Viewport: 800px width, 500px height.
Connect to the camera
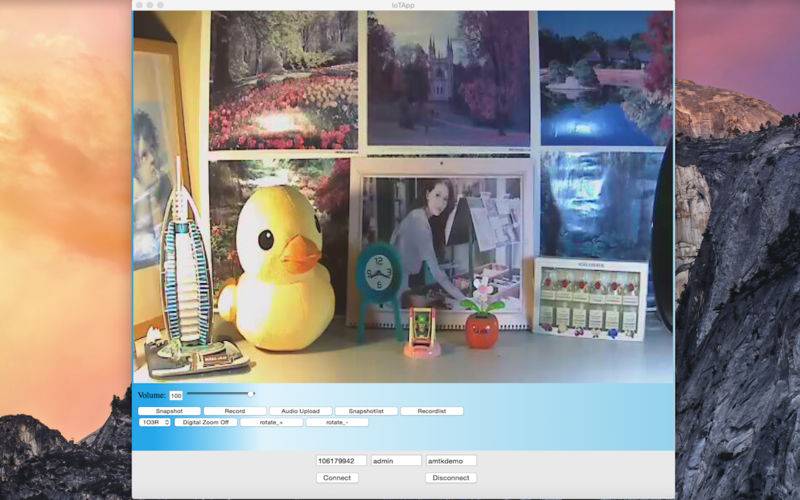[337, 478]
